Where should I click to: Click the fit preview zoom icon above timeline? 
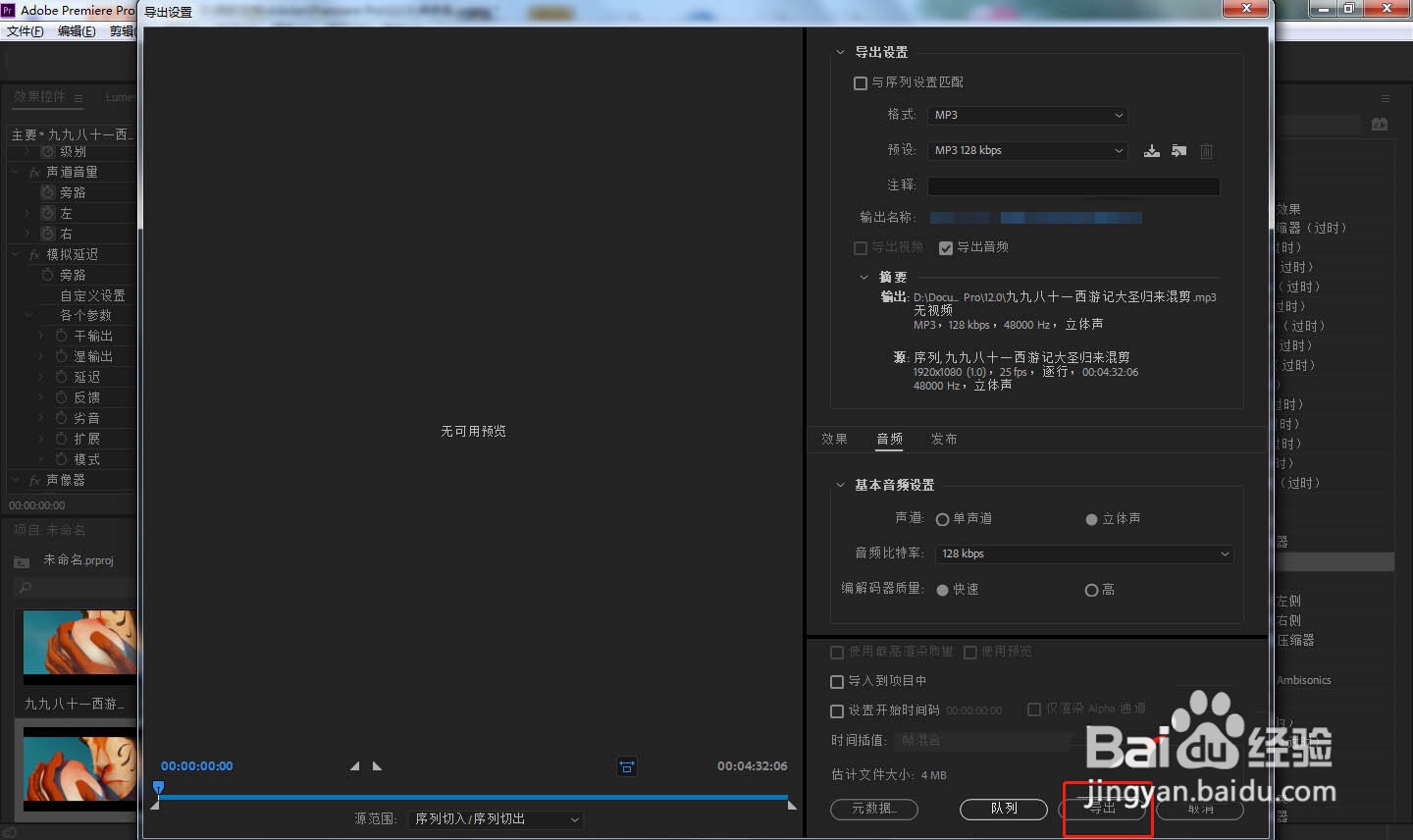pos(627,766)
